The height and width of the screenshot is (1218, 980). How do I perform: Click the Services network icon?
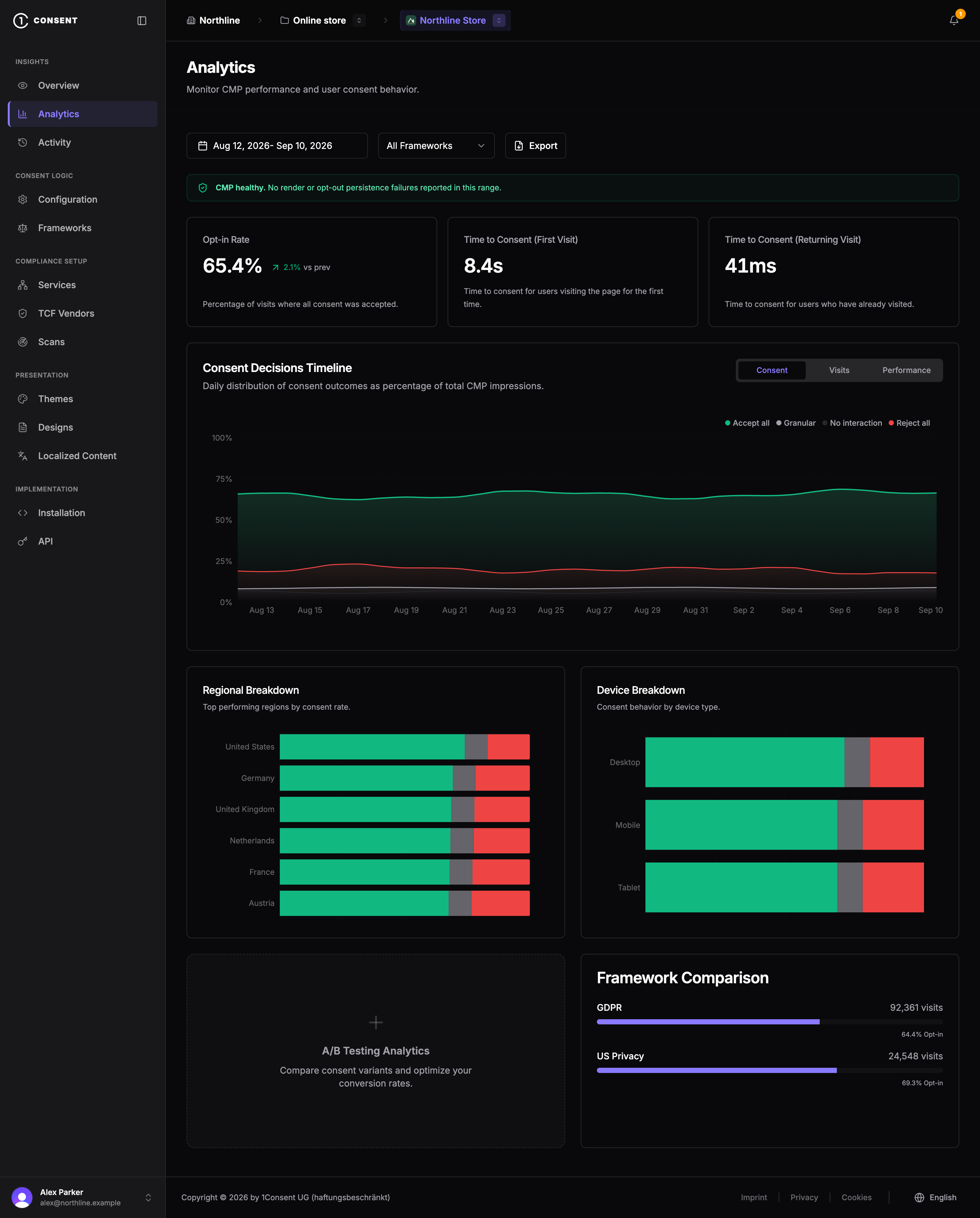click(x=23, y=285)
